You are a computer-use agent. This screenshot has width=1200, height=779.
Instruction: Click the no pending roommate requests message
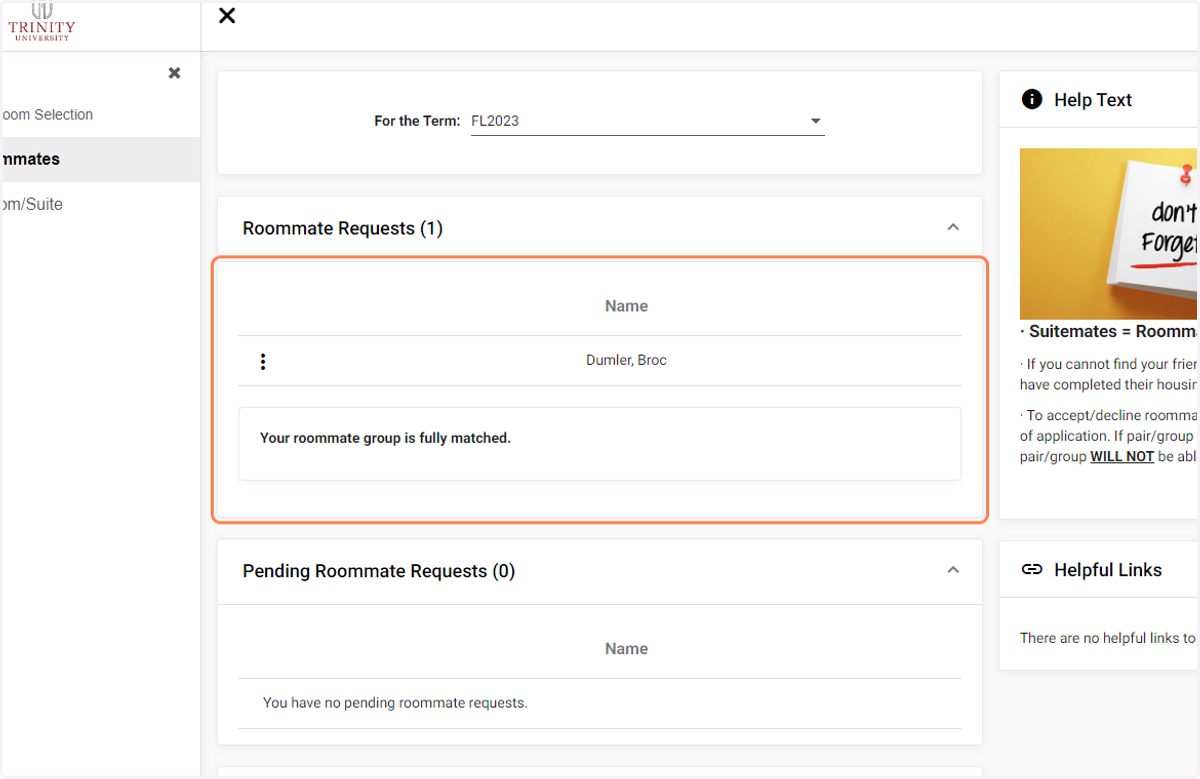395,703
